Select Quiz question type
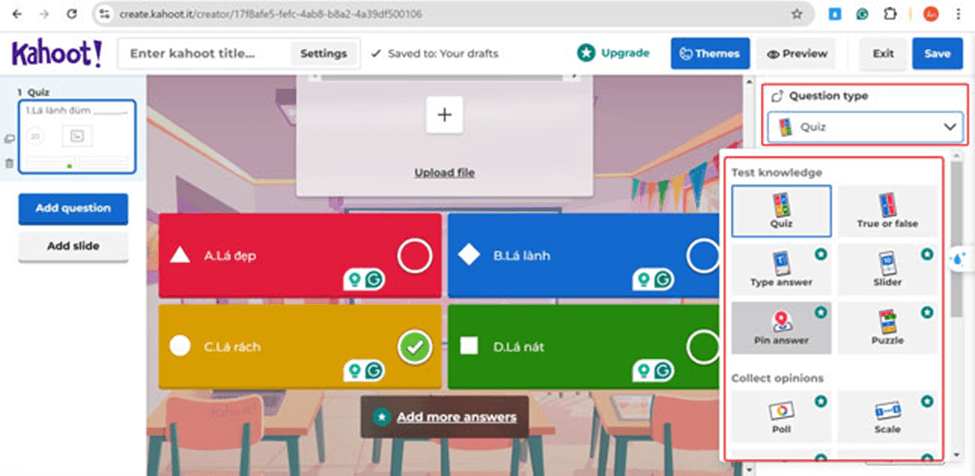This screenshot has width=975, height=476. pos(781,211)
